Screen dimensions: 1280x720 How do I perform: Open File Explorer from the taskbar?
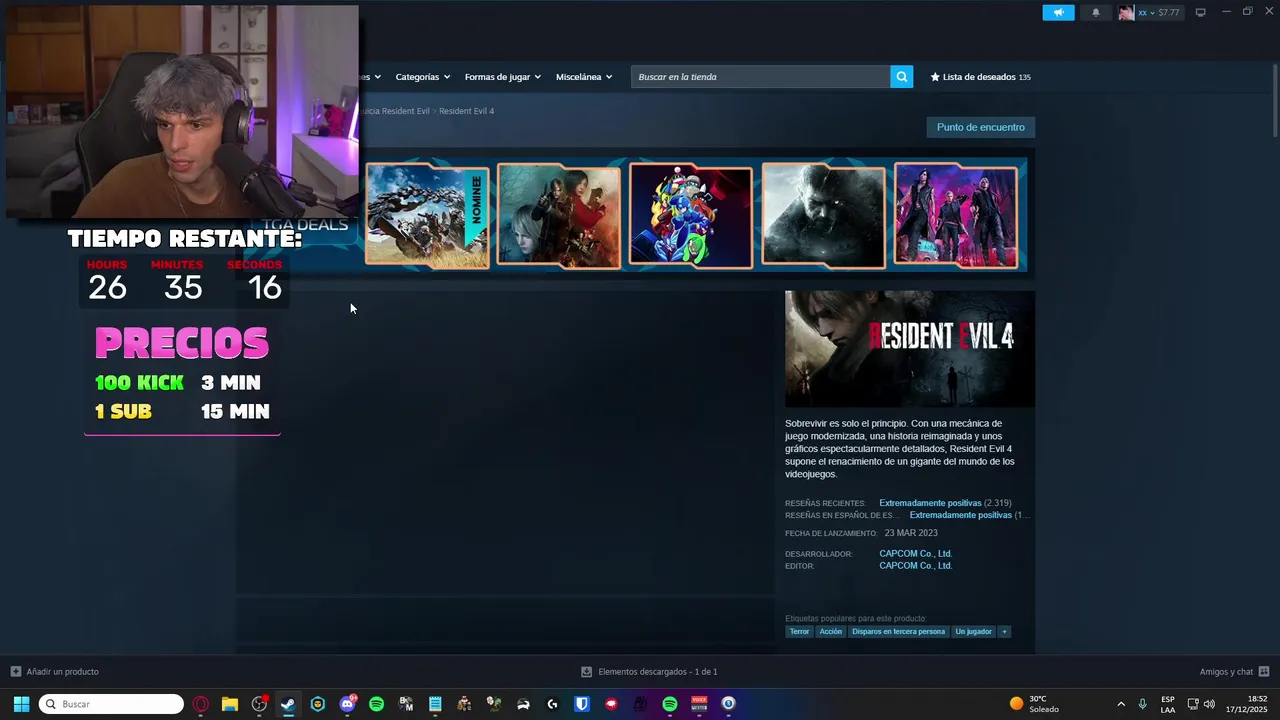point(230,704)
